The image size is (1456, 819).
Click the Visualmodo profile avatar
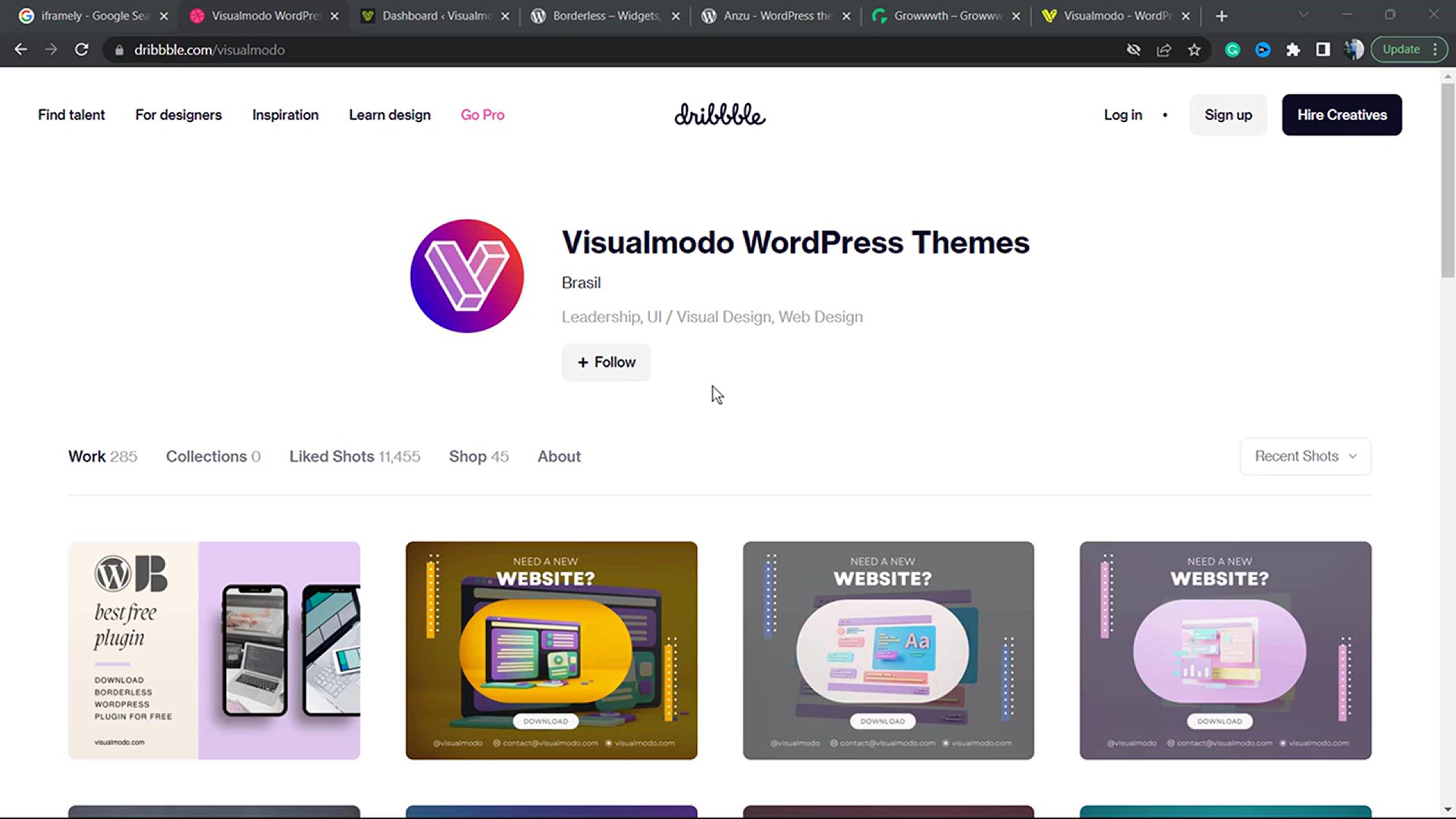pyautogui.click(x=466, y=276)
